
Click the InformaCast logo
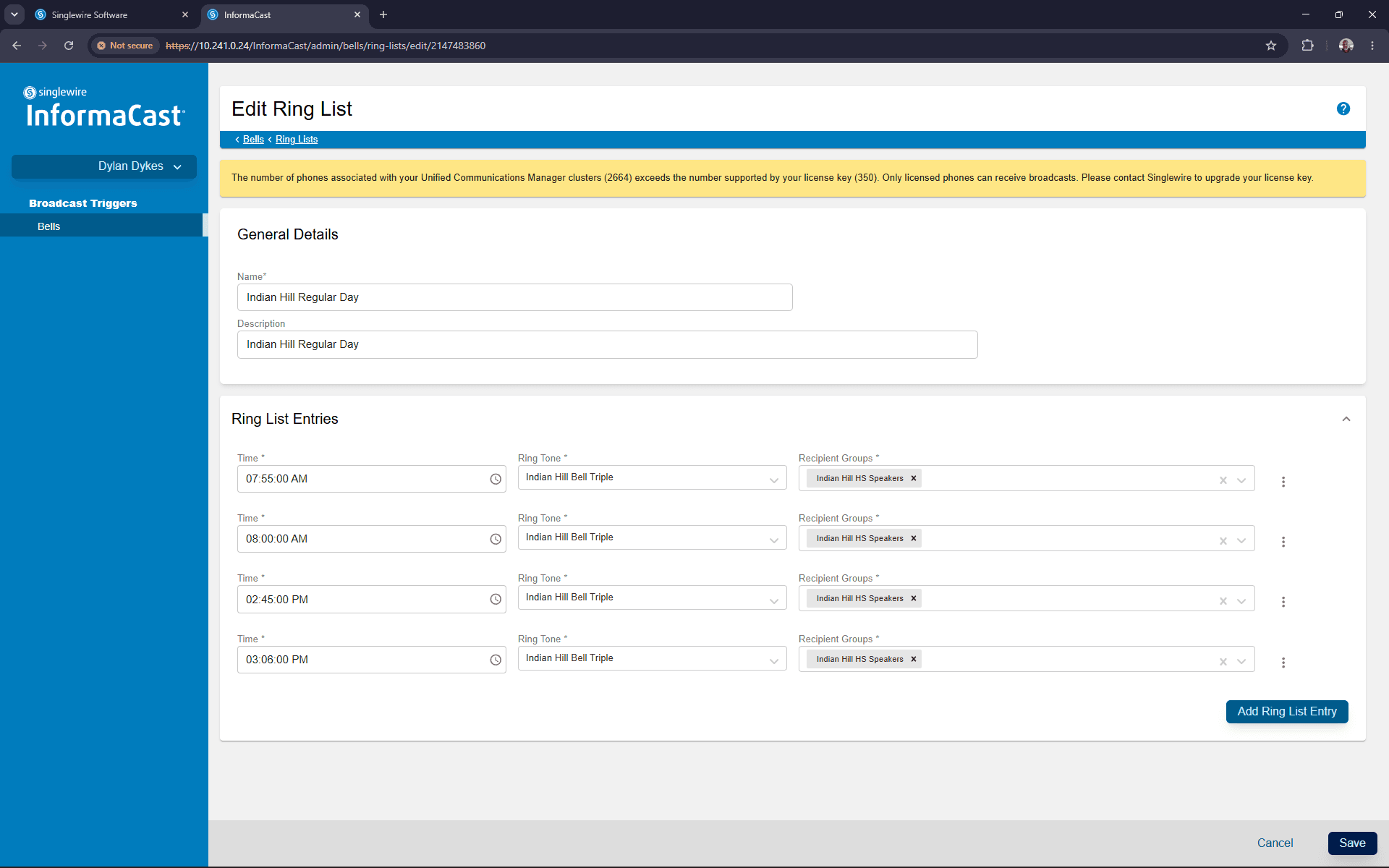104,107
